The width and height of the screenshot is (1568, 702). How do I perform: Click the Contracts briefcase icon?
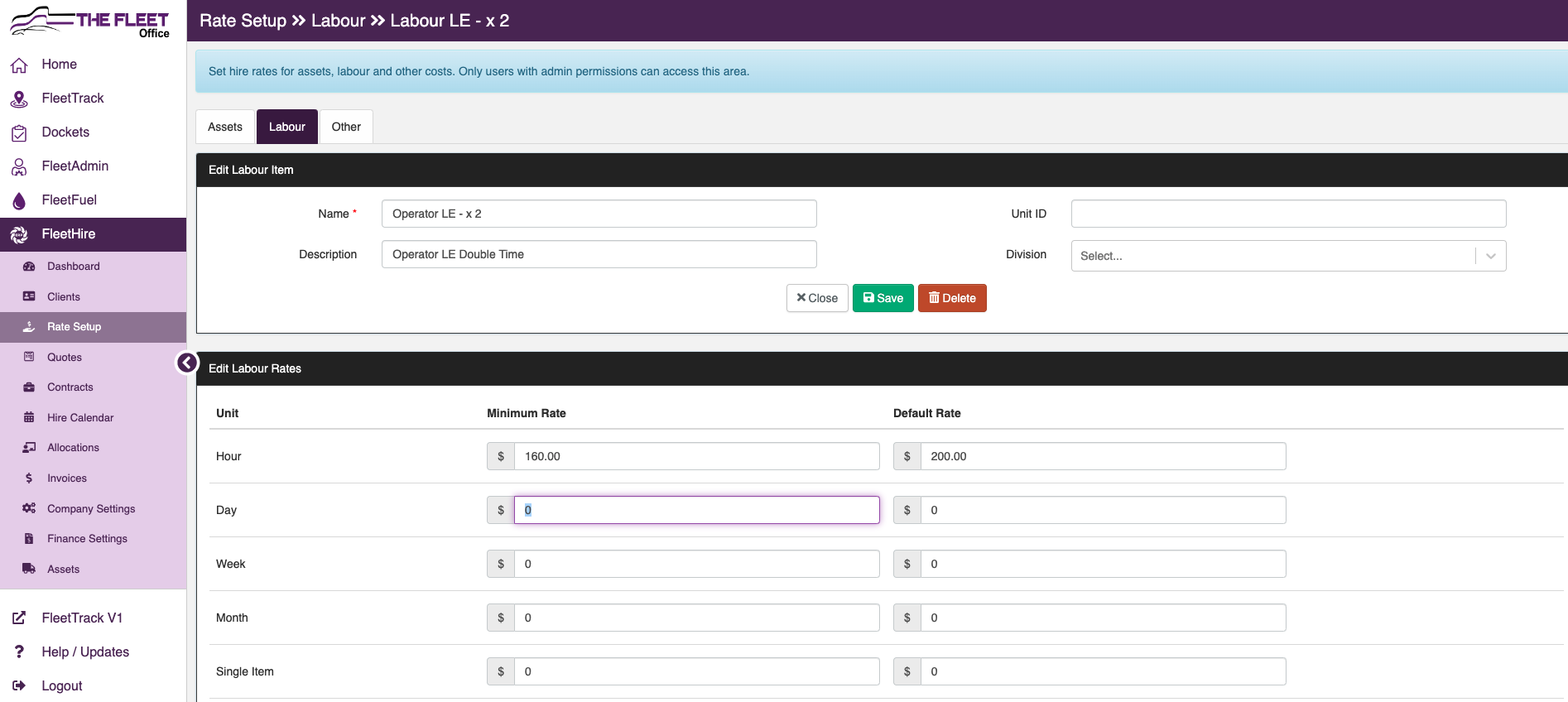tap(29, 387)
